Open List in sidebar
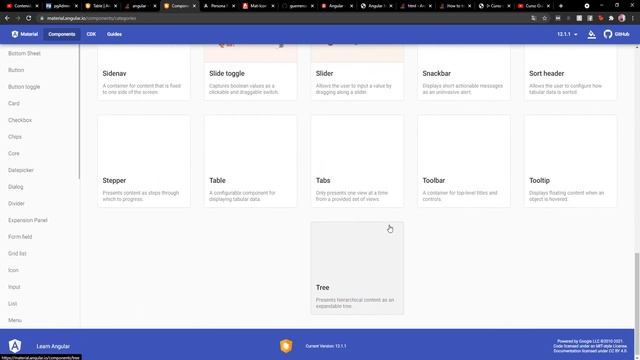Image resolution: width=640 pixels, height=360 pixels. [x=13, y=304]
